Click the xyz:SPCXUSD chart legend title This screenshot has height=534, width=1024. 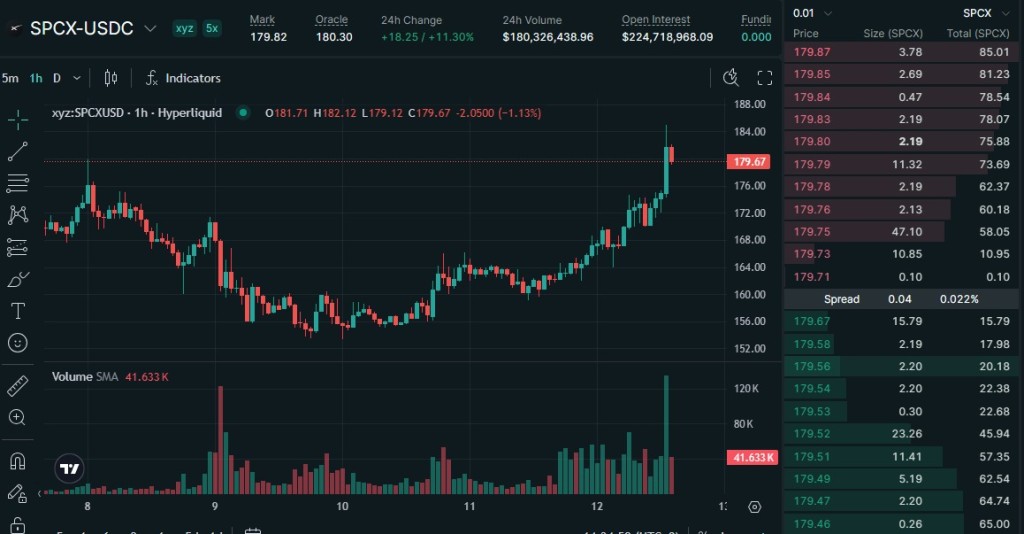coord(137,113)
